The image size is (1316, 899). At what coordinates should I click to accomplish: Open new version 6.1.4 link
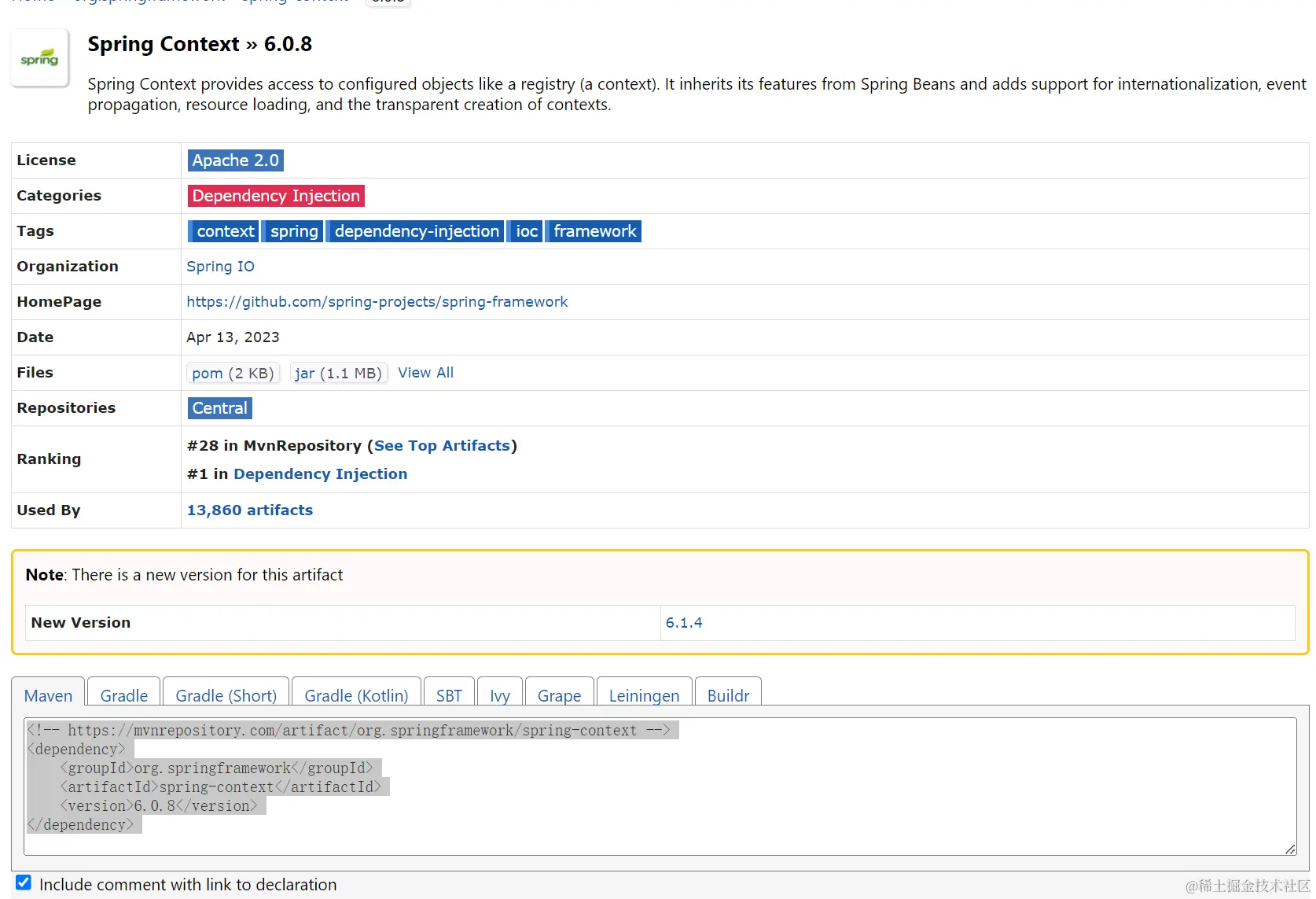click(684, 623)
